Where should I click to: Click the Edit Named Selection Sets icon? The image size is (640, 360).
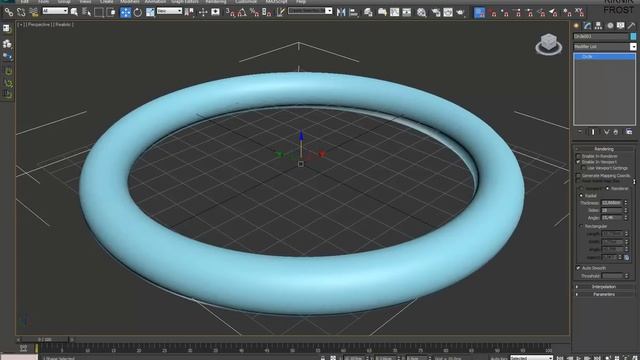[281, 12]
